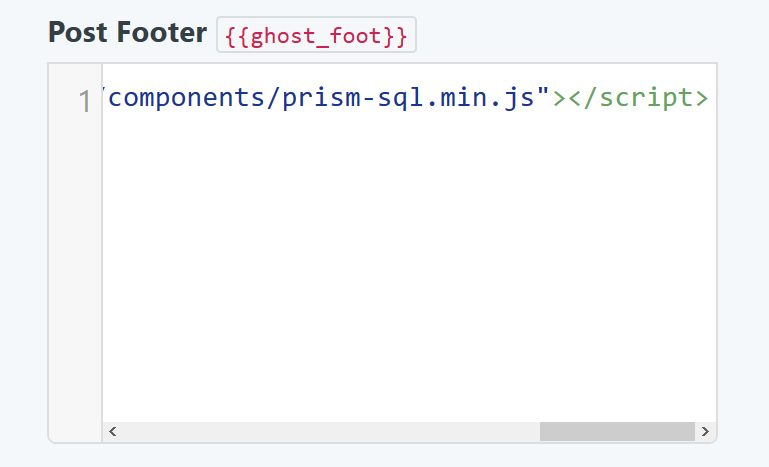Click the word "Post" in the heading
769x467 pixels.
click(81, 33)
